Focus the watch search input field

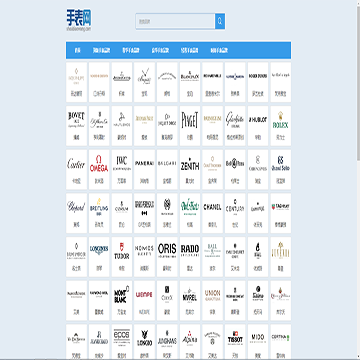(x=175, y=21)
